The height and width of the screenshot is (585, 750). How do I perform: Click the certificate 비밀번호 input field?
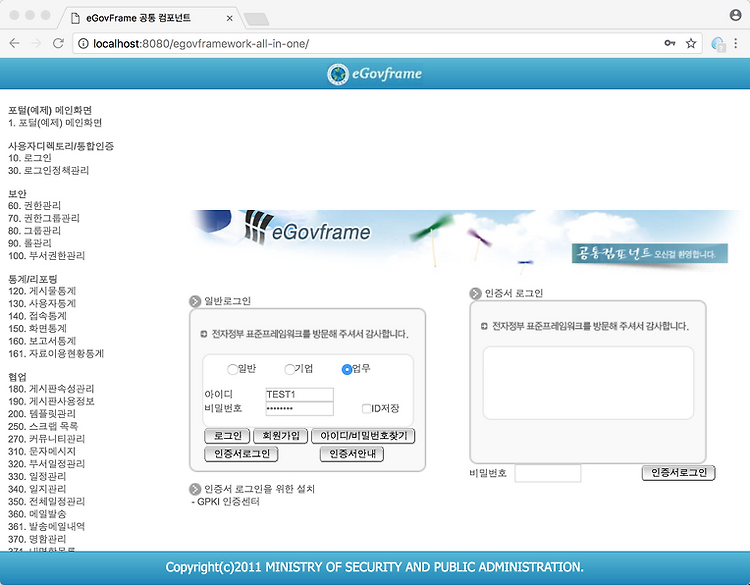click(548, 473)
